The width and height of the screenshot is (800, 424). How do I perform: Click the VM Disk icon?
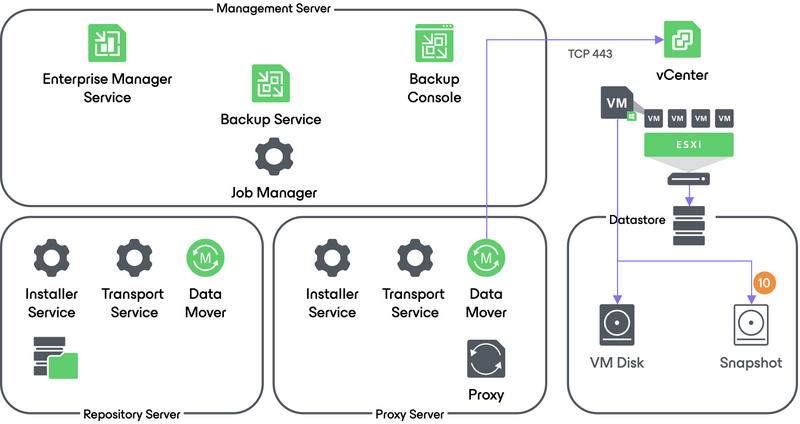pos(617,325)
